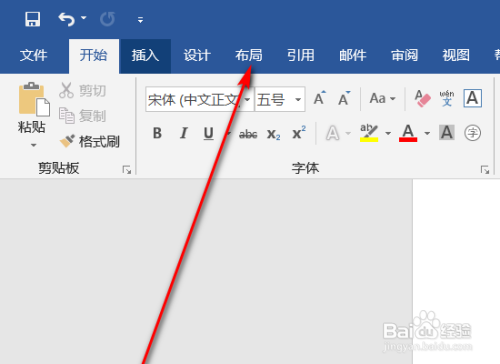Apply the red font color

[x=408, y=133]
